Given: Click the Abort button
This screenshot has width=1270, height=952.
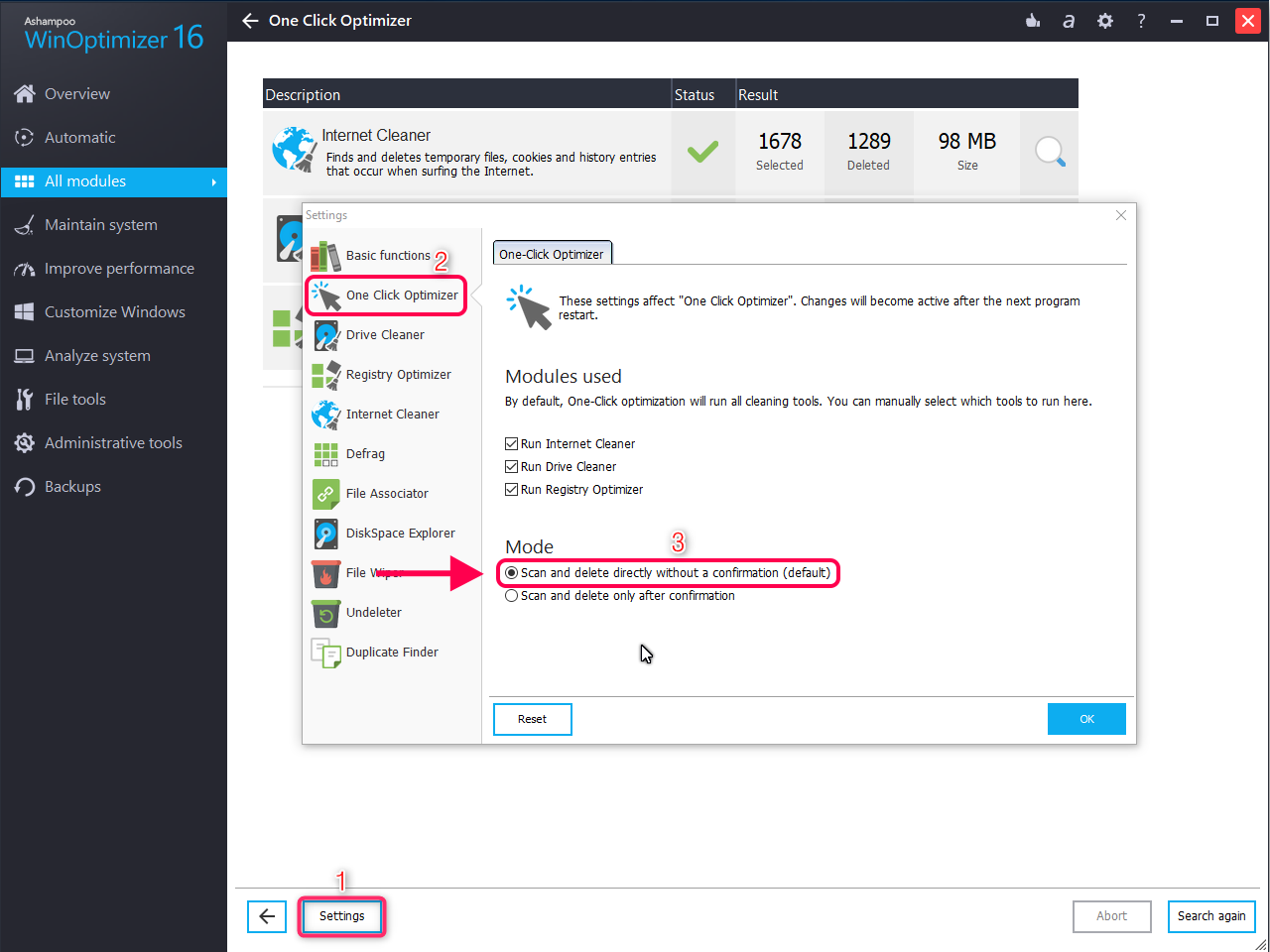Looking at the screenshot, I should 1111,916.
